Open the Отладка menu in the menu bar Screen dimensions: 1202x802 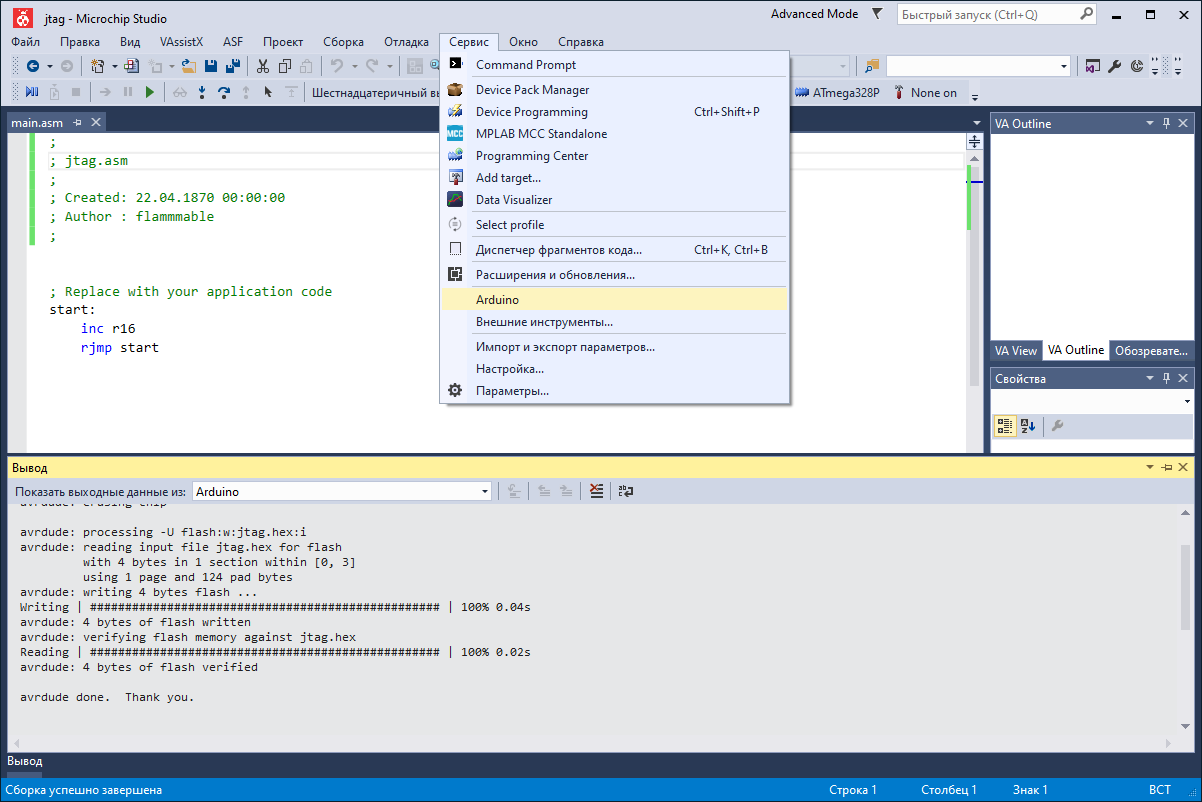405,42
